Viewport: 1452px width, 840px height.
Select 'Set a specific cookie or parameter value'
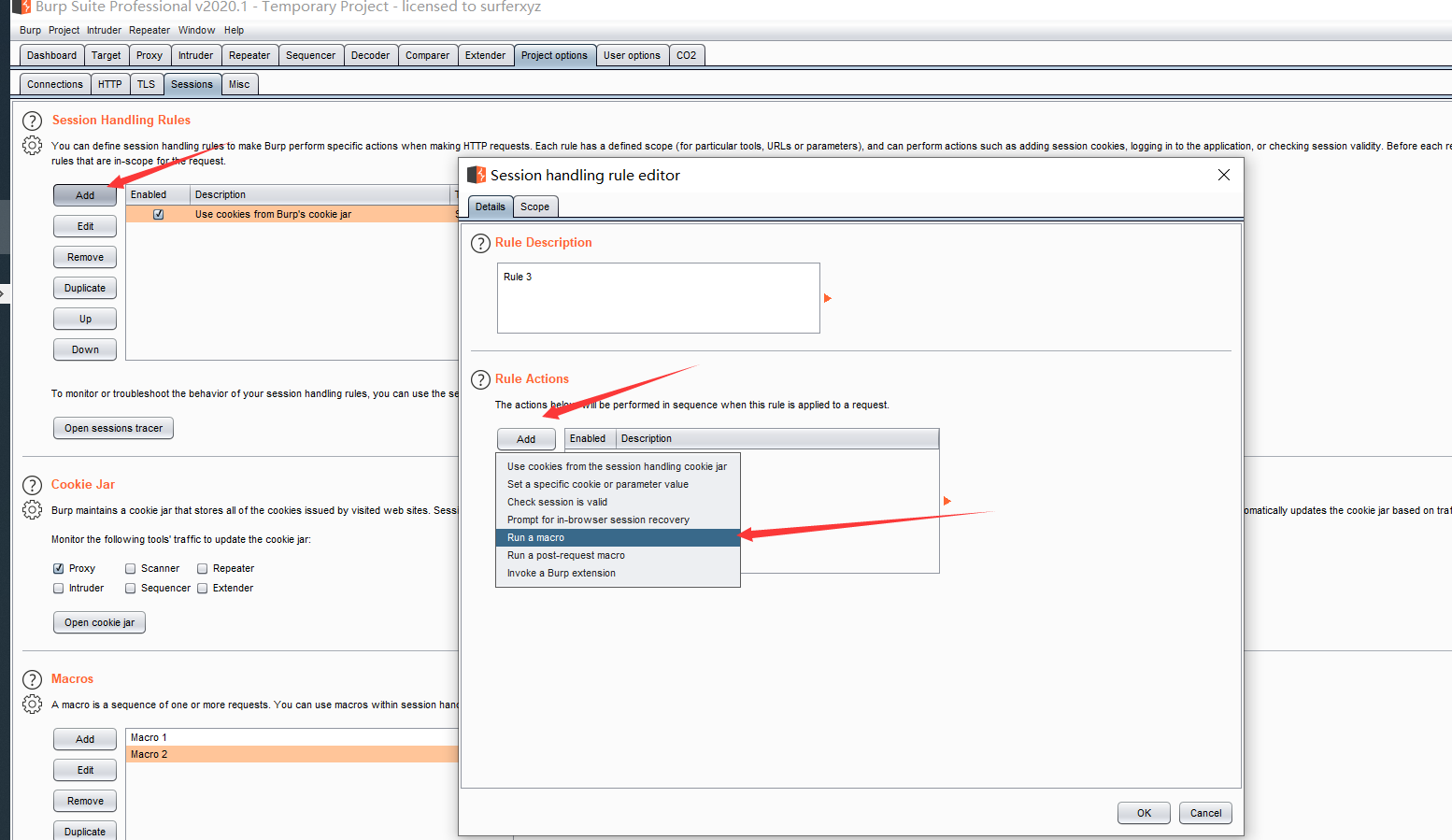pos(618,484)
